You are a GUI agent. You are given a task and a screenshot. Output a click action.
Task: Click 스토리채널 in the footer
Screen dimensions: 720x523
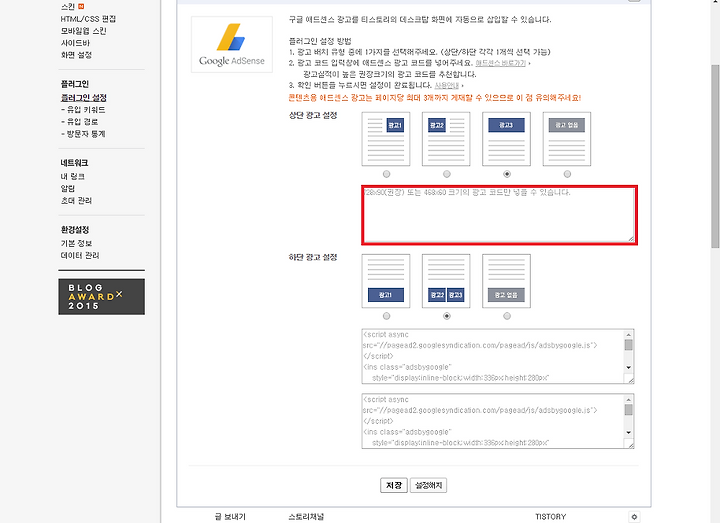(x=306, y=517)
